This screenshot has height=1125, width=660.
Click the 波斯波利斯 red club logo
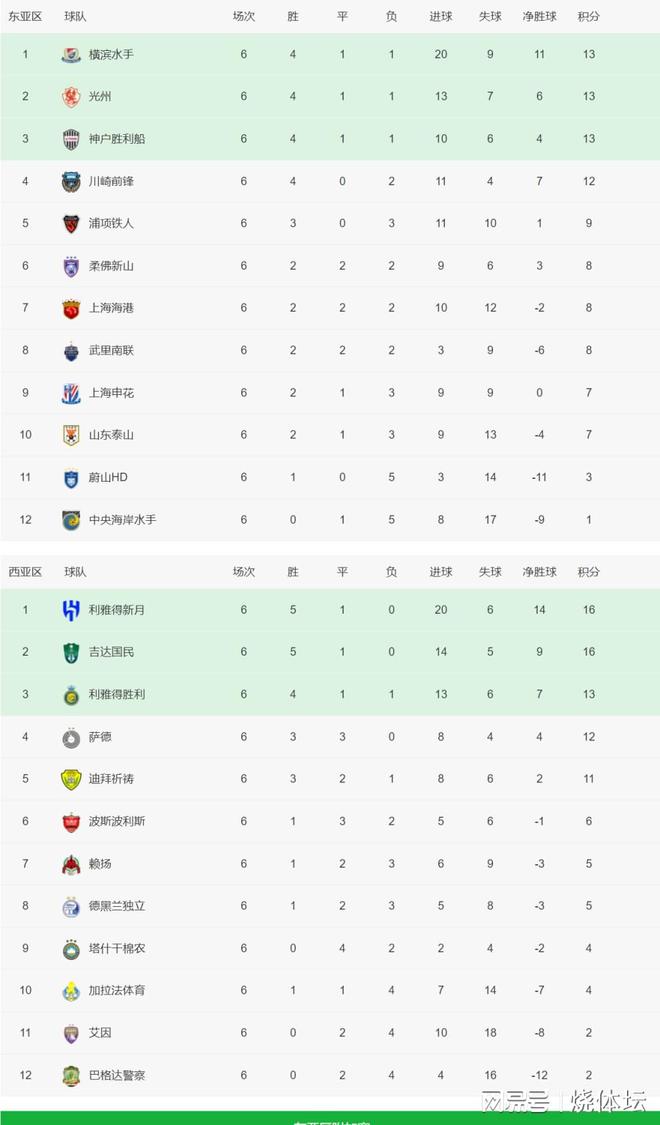71,822
